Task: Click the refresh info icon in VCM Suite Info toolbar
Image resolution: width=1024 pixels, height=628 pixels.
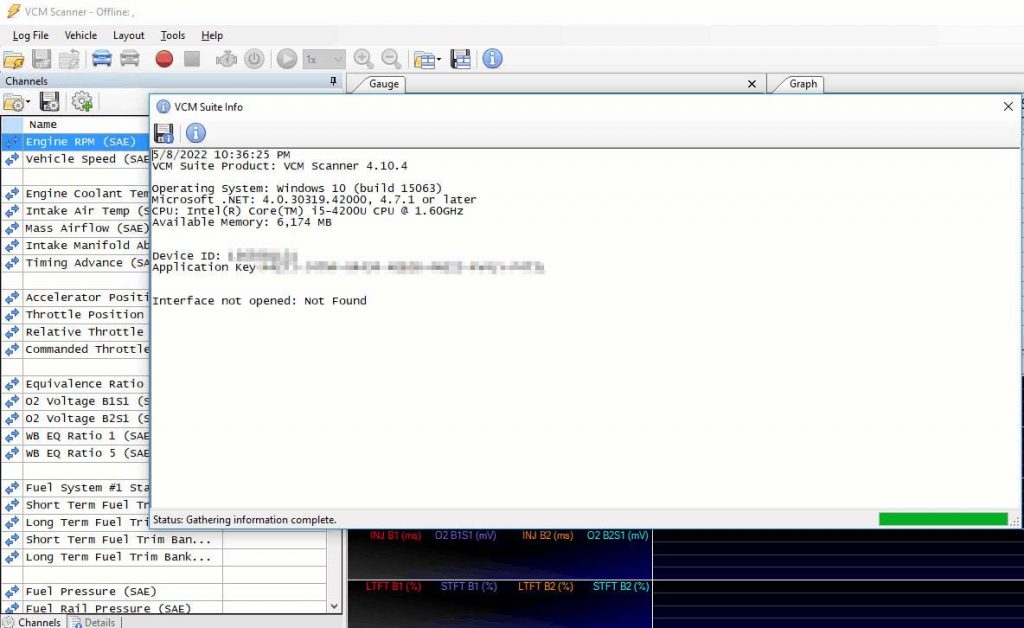Action: coord(196,133)
